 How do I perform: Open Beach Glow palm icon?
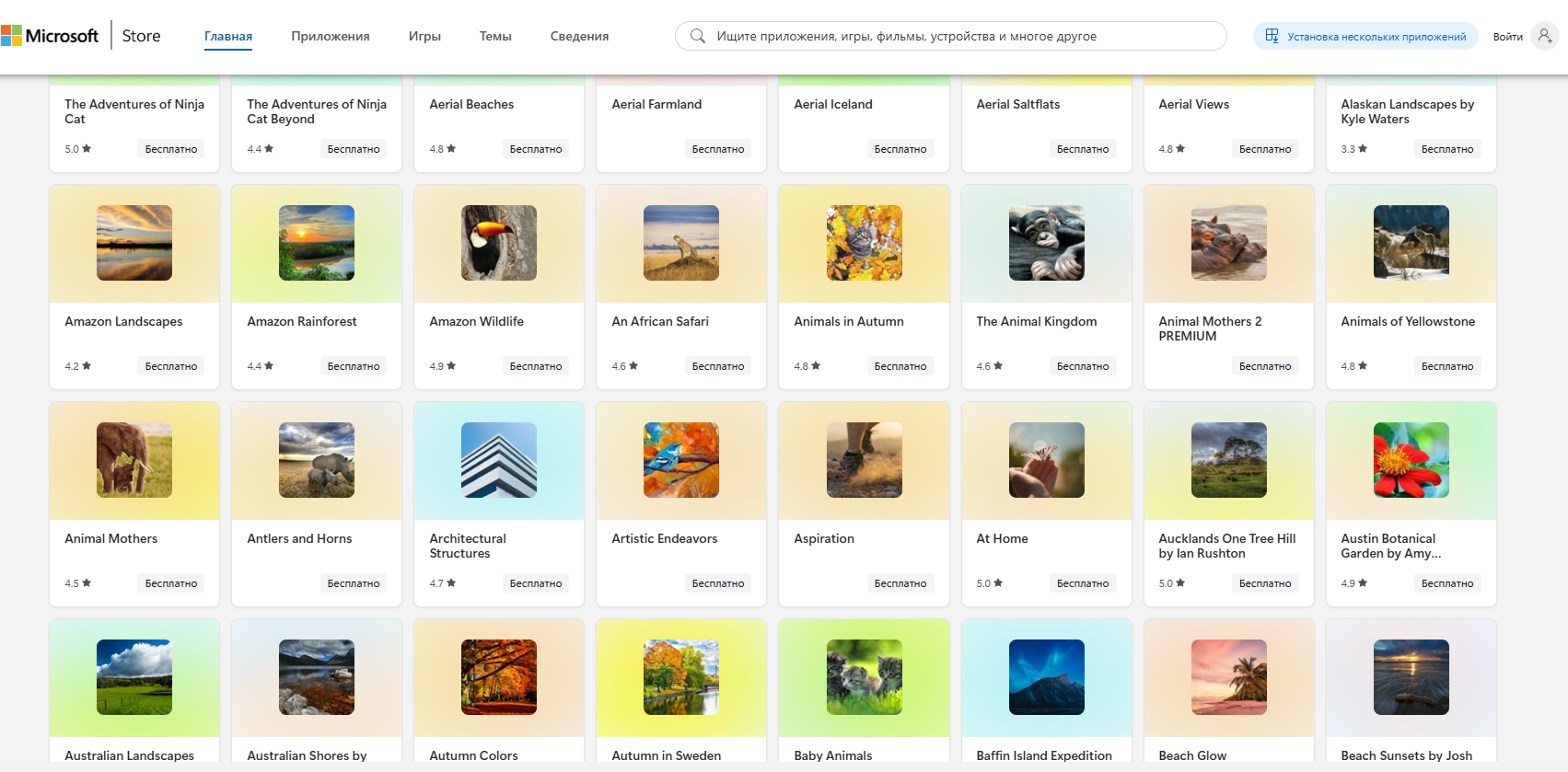tap(1228, 677)
